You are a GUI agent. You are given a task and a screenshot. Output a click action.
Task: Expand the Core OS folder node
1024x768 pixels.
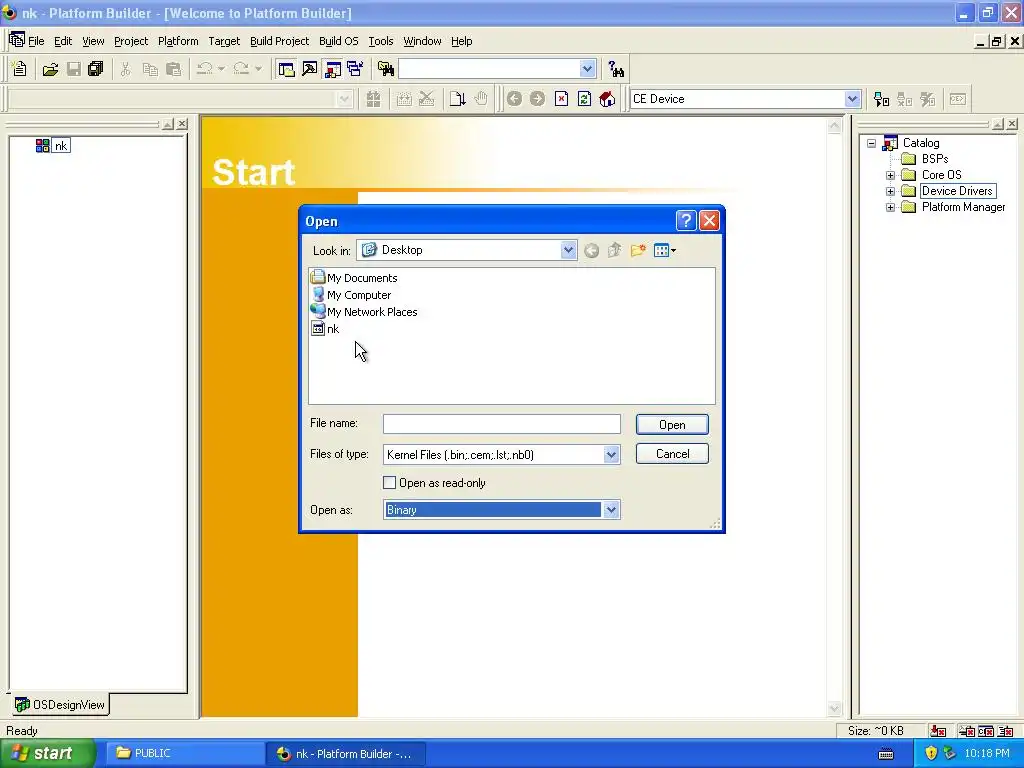(890, 175)
